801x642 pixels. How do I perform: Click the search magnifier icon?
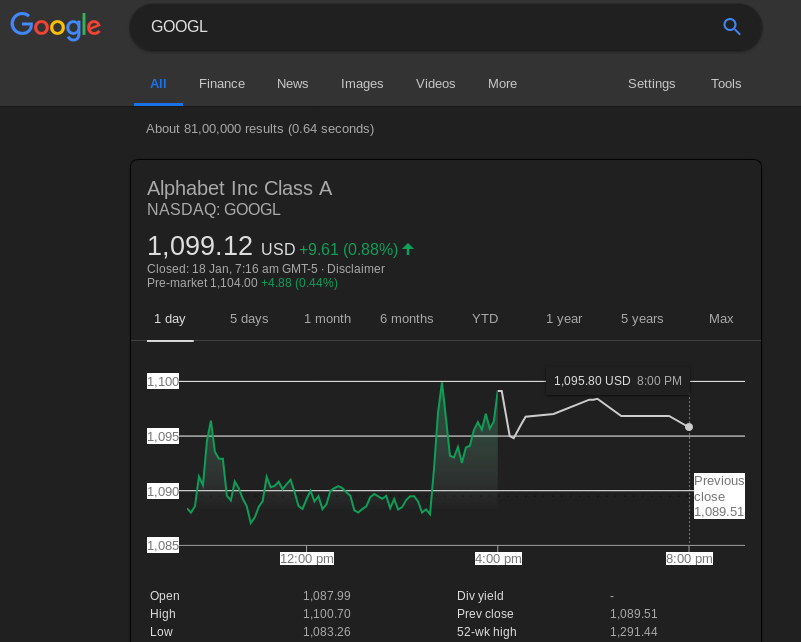(731, 27)
